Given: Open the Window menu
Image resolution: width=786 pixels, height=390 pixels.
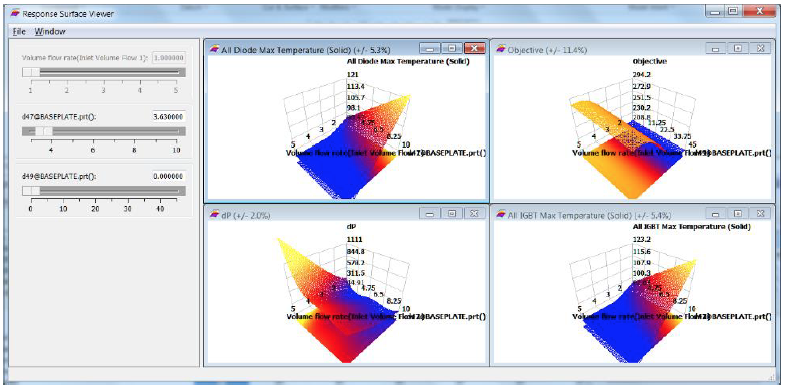Looking at the screenshot, I should click(50, 32).
